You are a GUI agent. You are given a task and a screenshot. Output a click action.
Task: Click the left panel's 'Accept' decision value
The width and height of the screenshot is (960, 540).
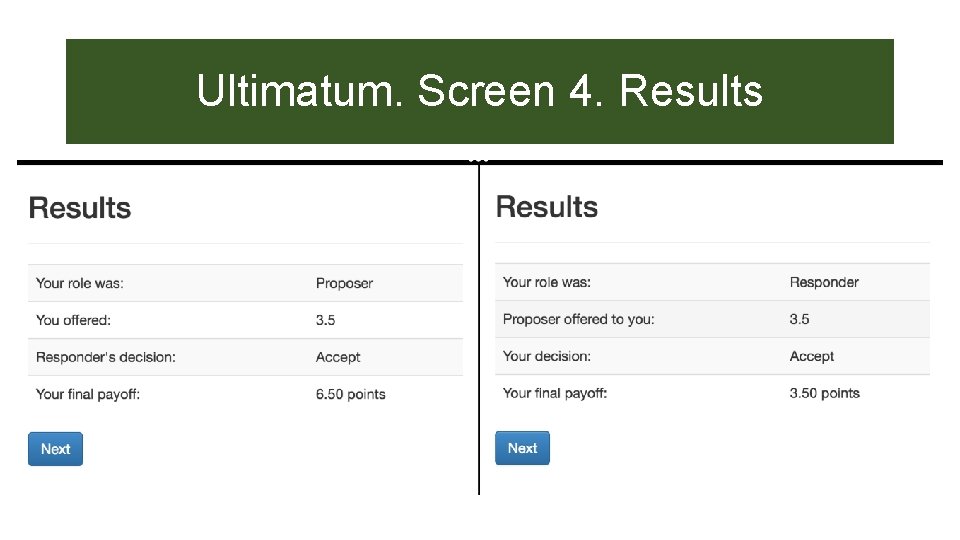[338, 357]
